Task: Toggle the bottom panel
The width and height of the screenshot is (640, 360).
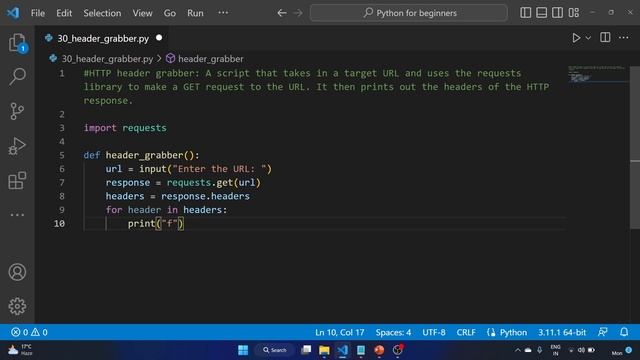Action: 542,13
